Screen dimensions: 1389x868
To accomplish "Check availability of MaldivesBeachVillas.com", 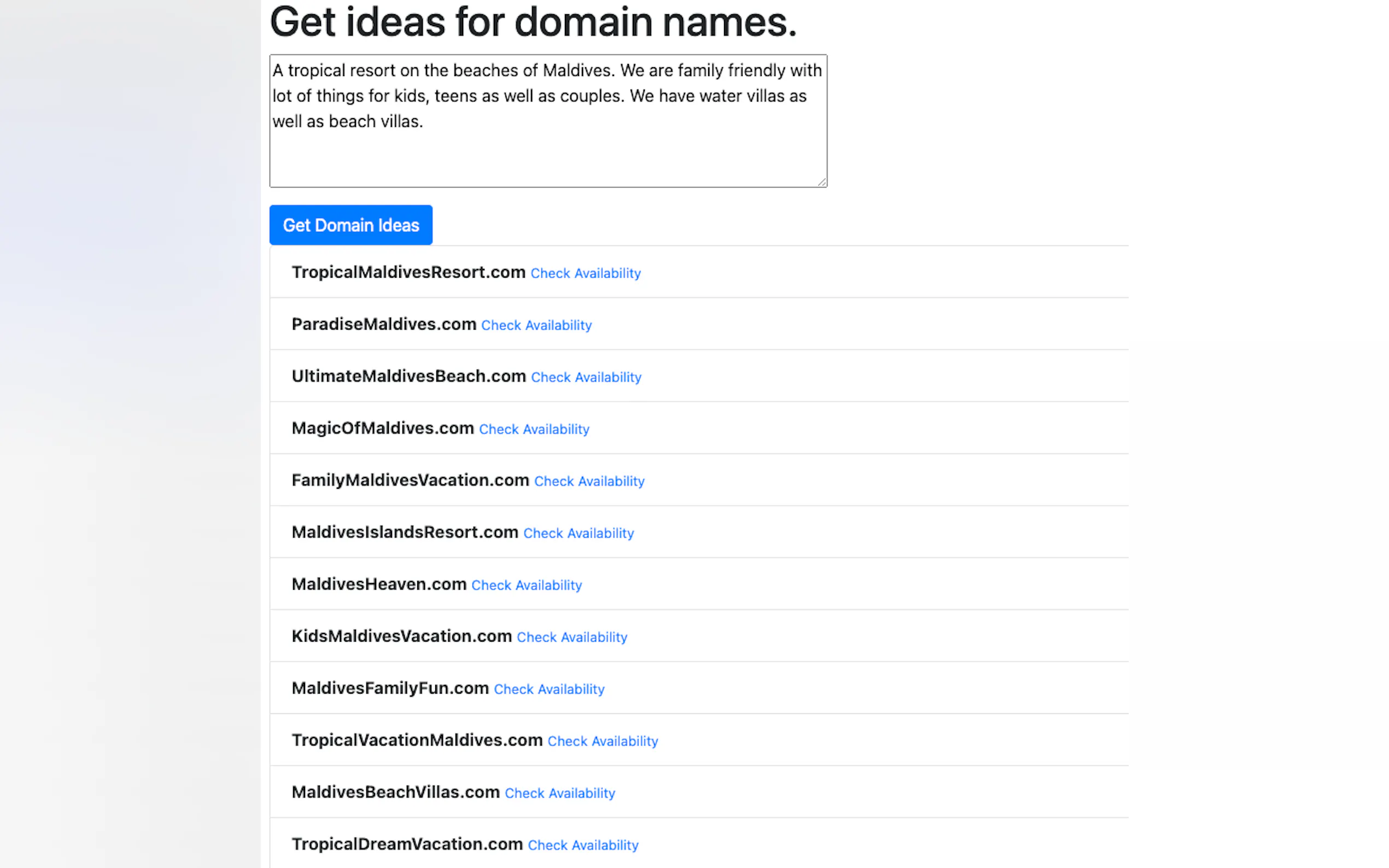I will click(x=559, y=793).
